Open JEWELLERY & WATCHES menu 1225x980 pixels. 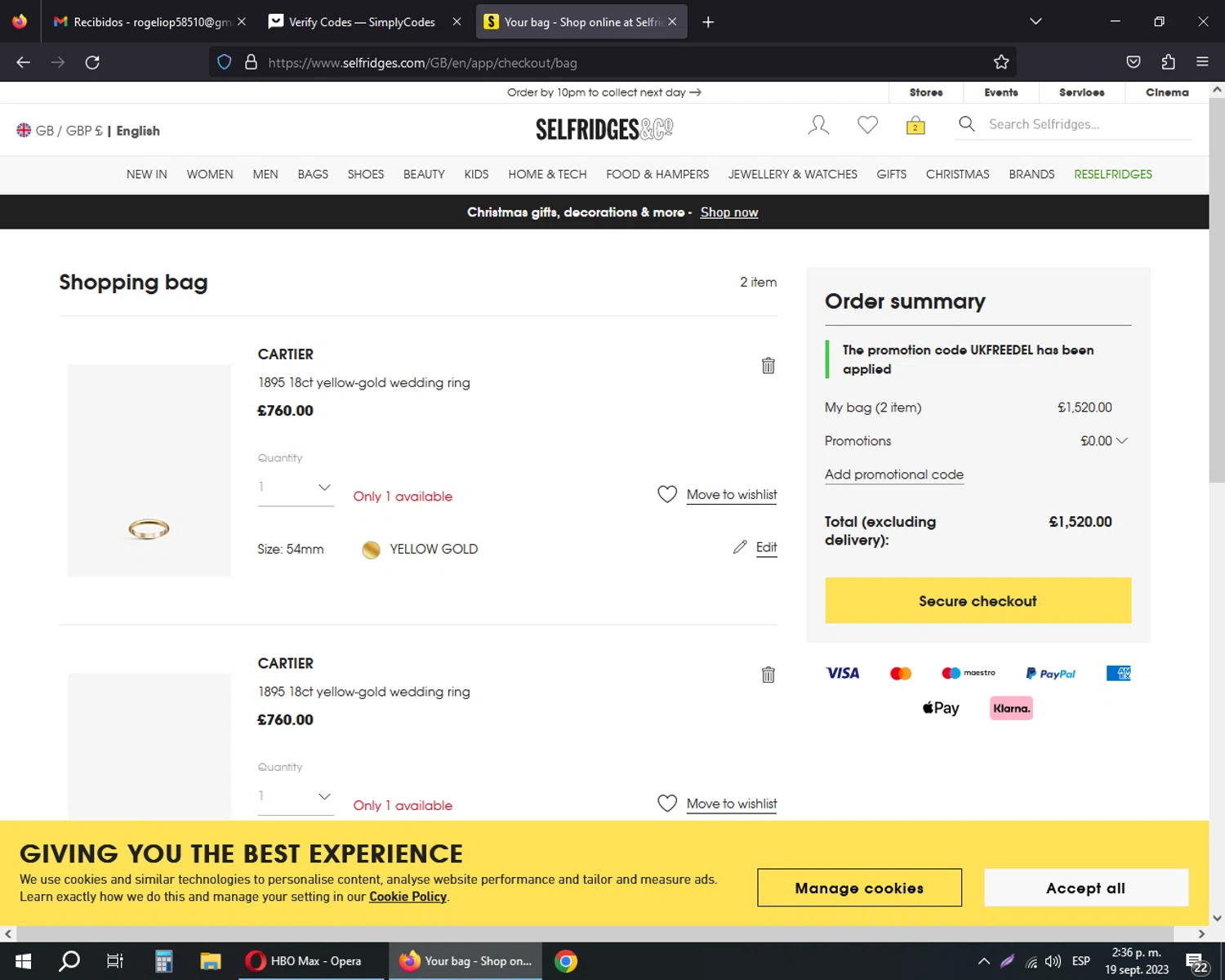point(793,174)
